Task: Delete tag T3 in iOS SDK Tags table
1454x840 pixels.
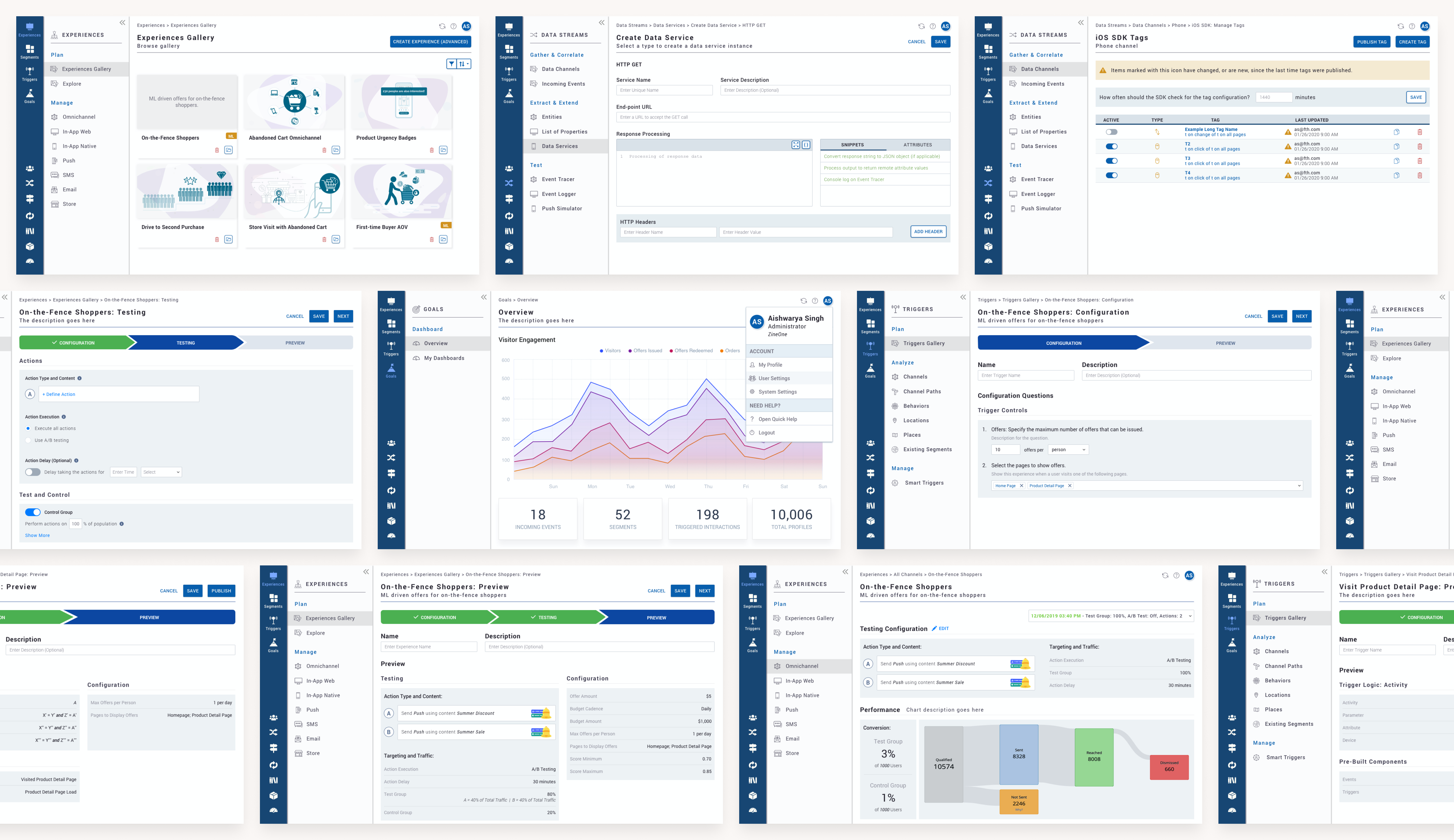Action: (1419, 161)
